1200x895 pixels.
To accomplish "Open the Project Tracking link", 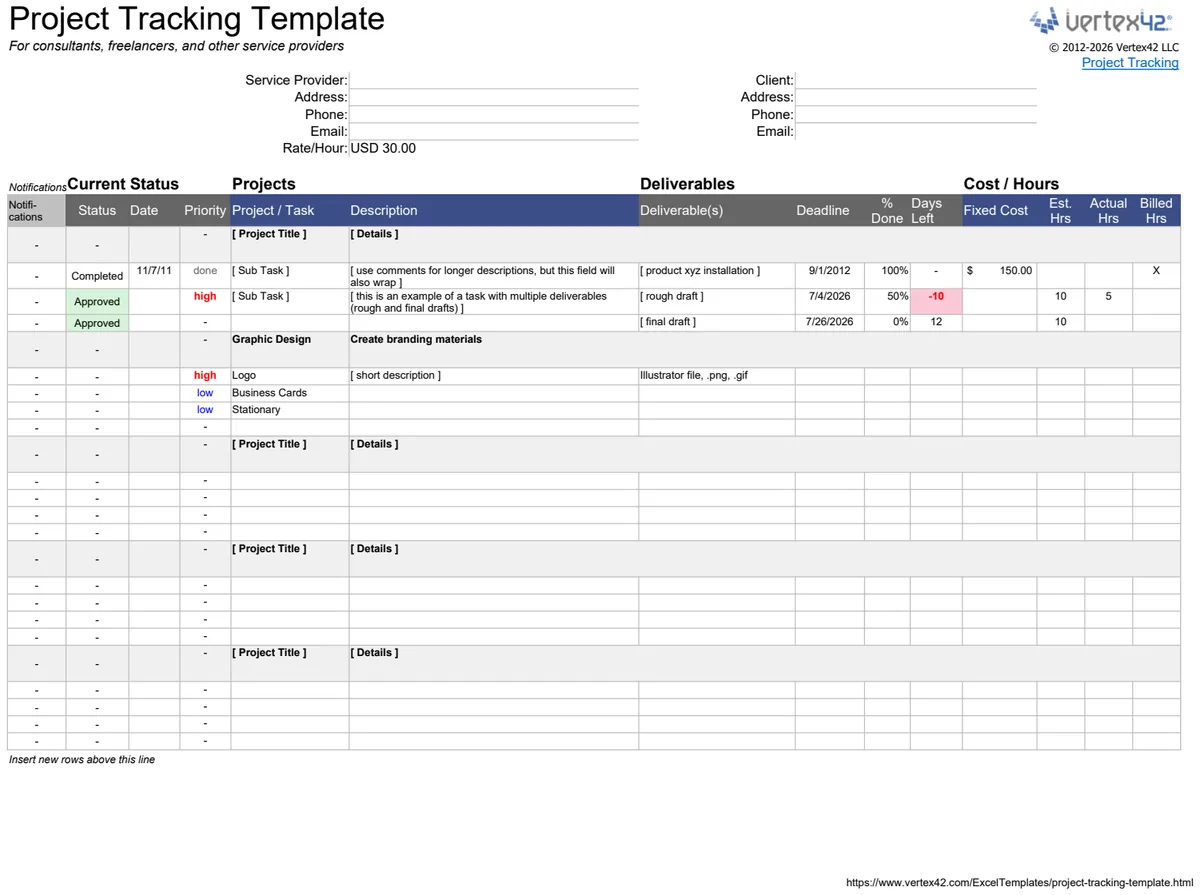I will point(1130,62).
